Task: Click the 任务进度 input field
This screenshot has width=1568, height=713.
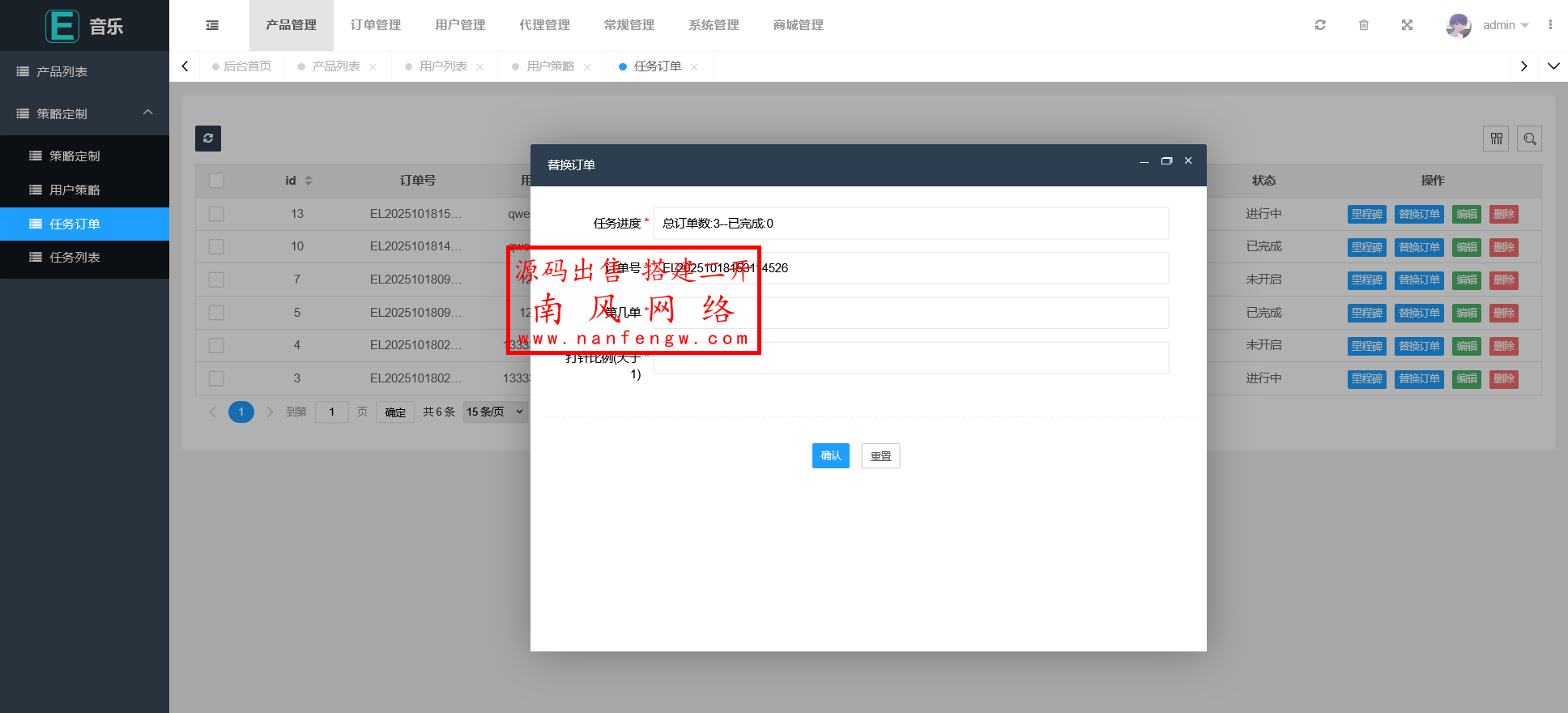Action: click(x=910, y=224)
